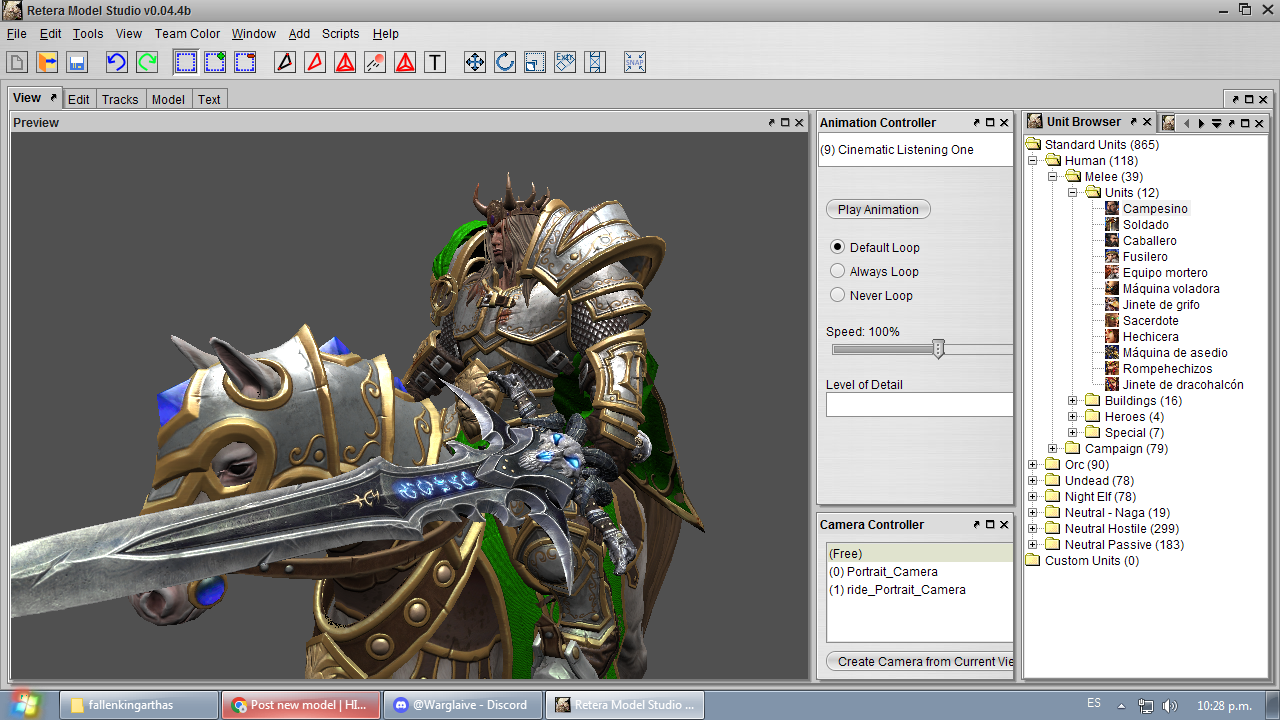Activate the Extend tool icon
Image resolution: width=1280 pixels, height=720 pixels.
pos(595,62)
